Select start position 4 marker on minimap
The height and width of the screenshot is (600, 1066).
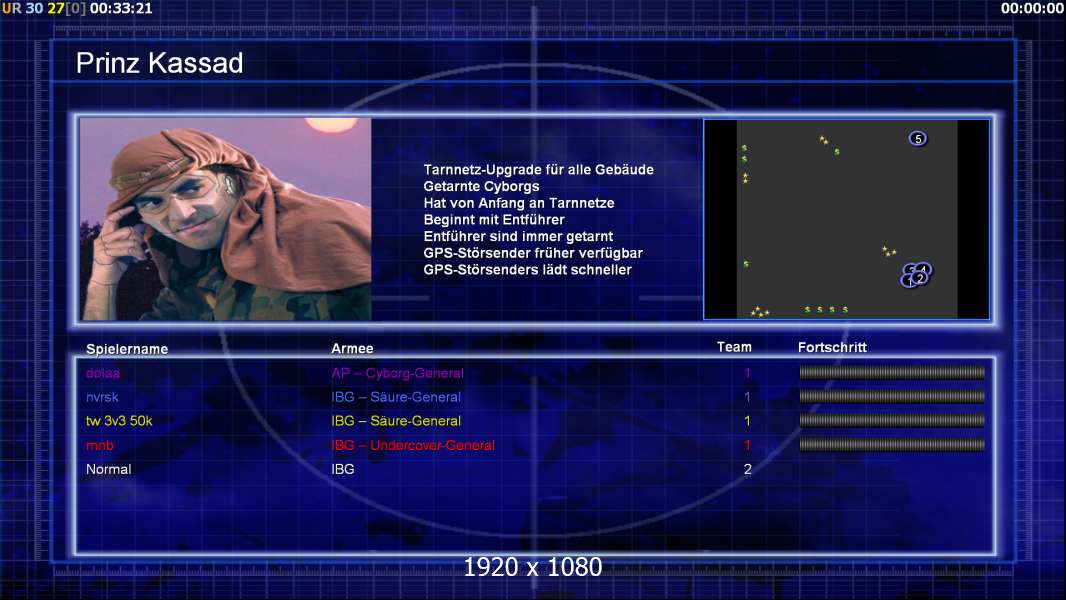click(x=924, y=268)
